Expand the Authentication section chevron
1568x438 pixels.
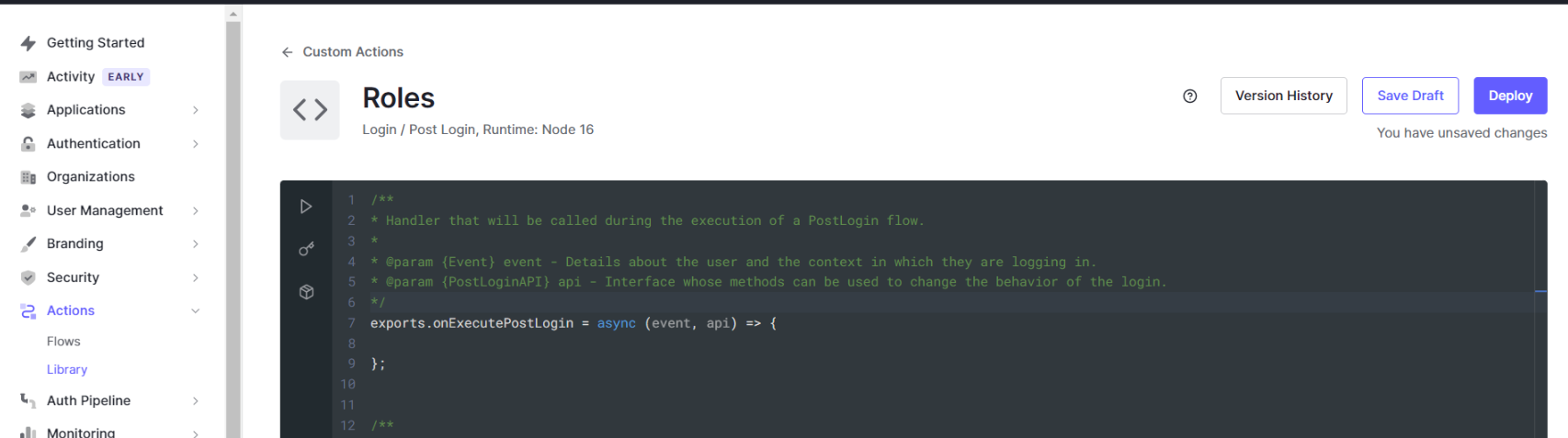pos(196,143)
